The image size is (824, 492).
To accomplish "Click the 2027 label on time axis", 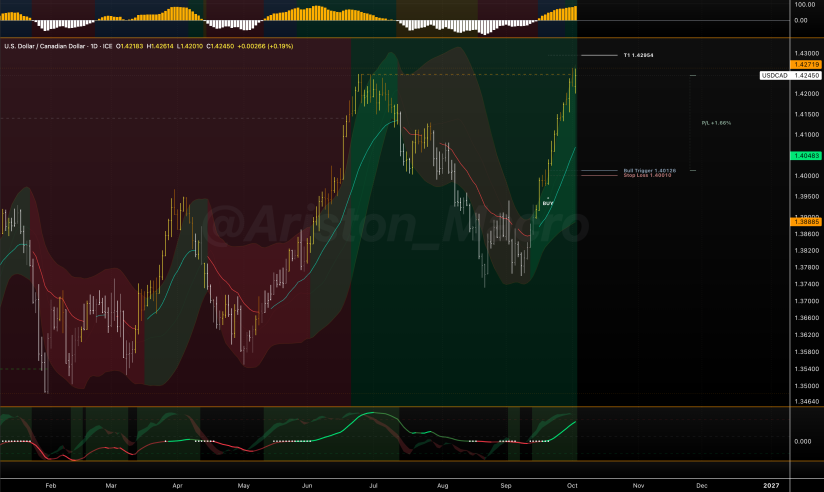I will (x=771, y=486).
